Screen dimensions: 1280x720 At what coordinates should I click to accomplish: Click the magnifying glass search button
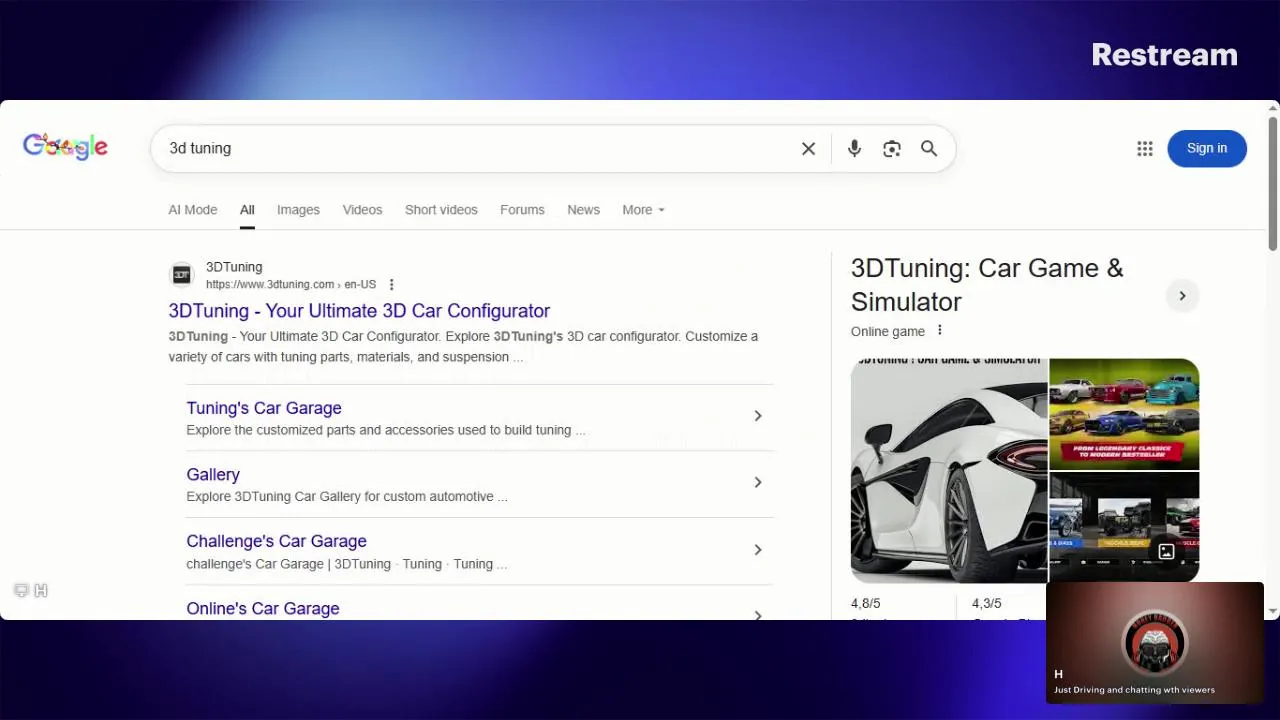click(x=929, y=149)
